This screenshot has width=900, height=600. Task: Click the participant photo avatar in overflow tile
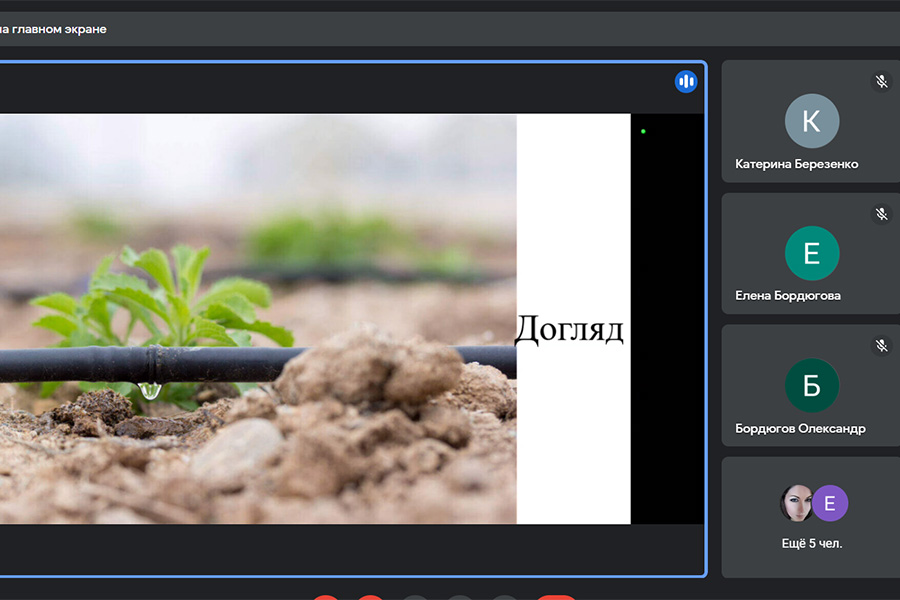coord(797,503)
